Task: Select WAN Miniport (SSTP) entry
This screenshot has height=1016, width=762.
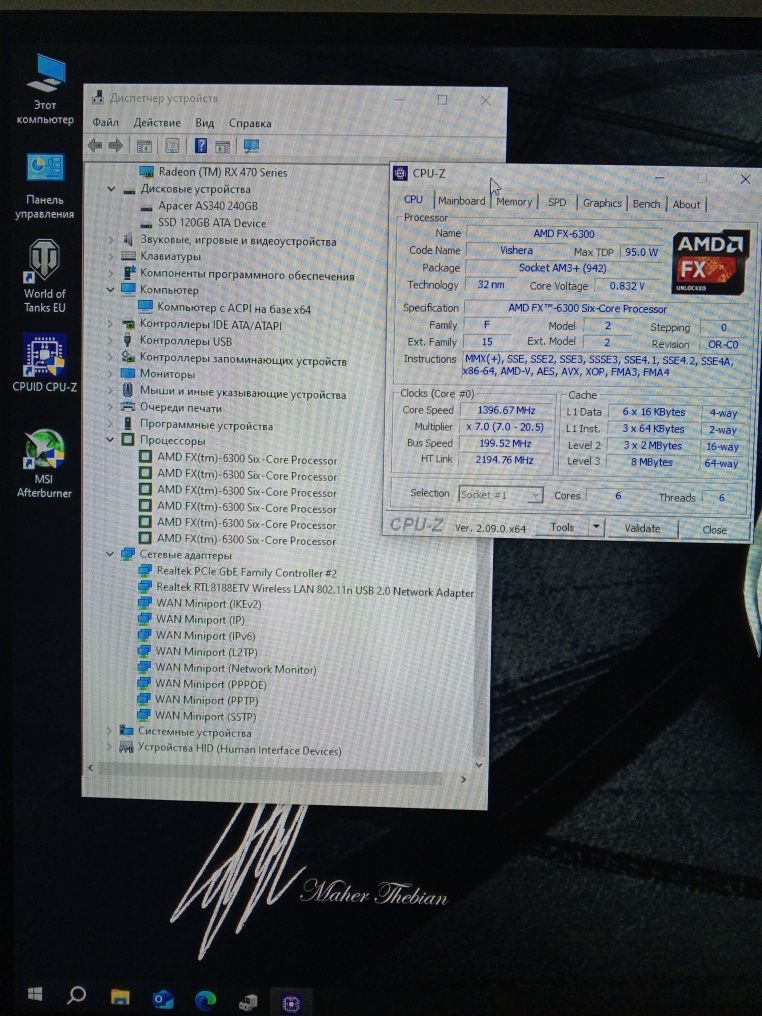Action: pyautogui.click(x=205, y=716)
